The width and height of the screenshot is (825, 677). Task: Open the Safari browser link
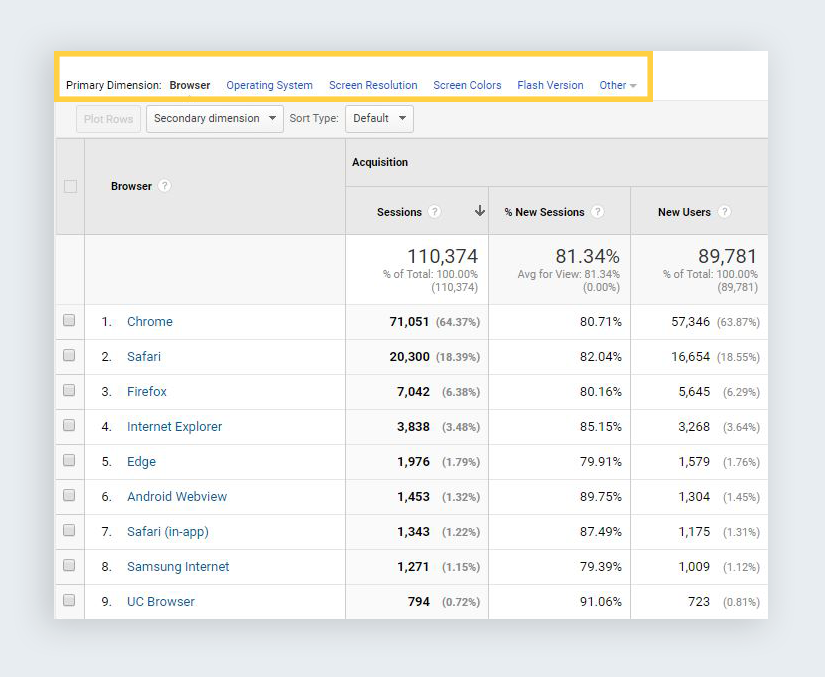[144, 357]
